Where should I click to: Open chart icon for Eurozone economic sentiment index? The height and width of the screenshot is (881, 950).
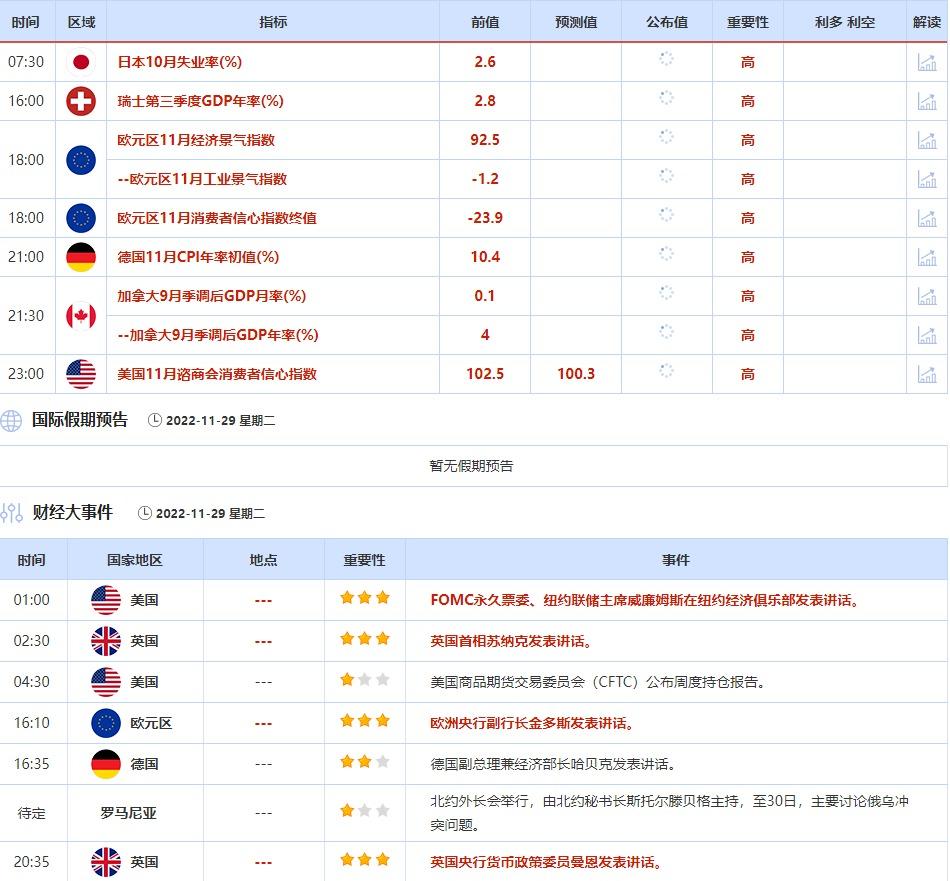coord(927,140)
